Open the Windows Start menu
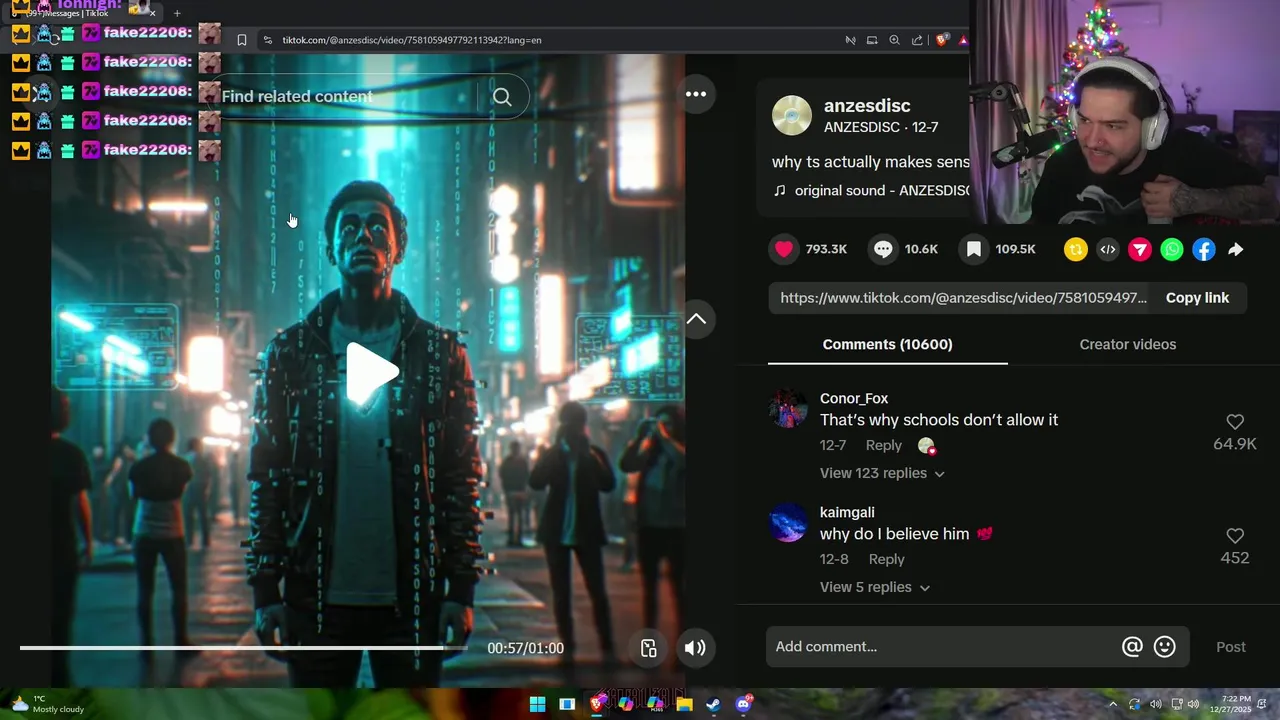This screenshot has width=1280, height=720. (537, 704)
